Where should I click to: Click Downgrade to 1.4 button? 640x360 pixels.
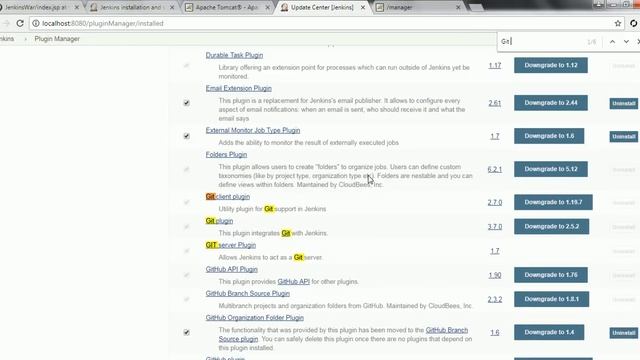549,332
